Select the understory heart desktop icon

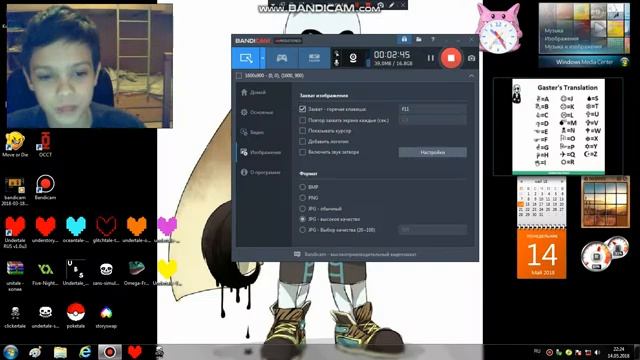coord(45,230)
